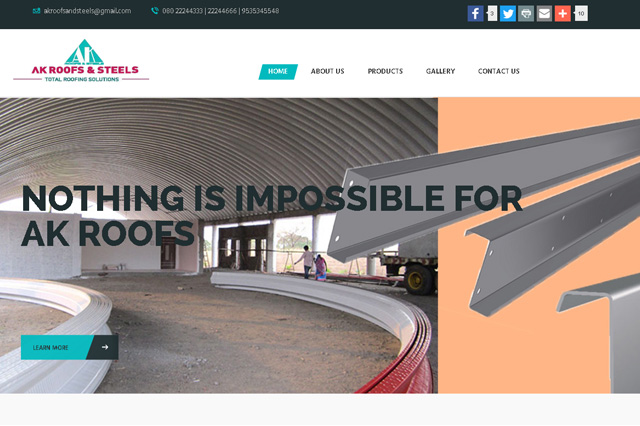Click the total share counter showing 10

(581, 13)
